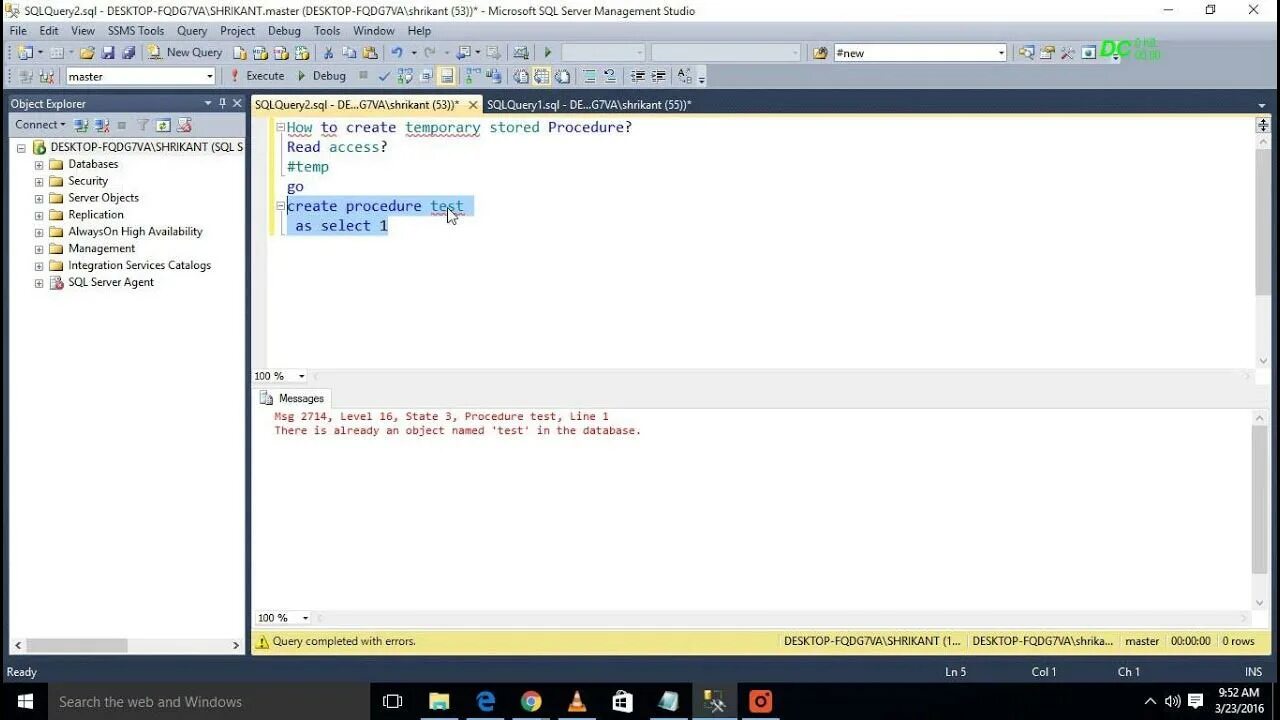Collapse the DESKTOP-FQDG7VA\SHRIKANT server node
This screenshot has width=1280, height=720.
pos(21,147)
